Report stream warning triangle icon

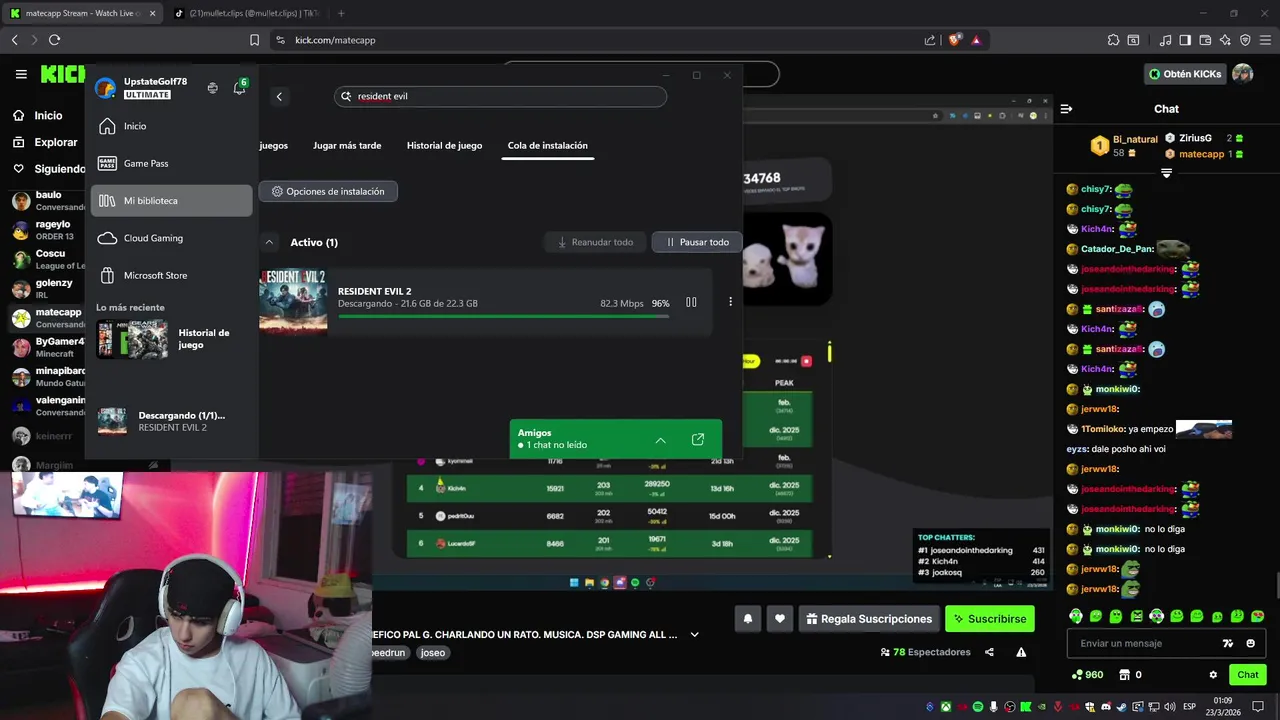click(x=1021, y=652)
